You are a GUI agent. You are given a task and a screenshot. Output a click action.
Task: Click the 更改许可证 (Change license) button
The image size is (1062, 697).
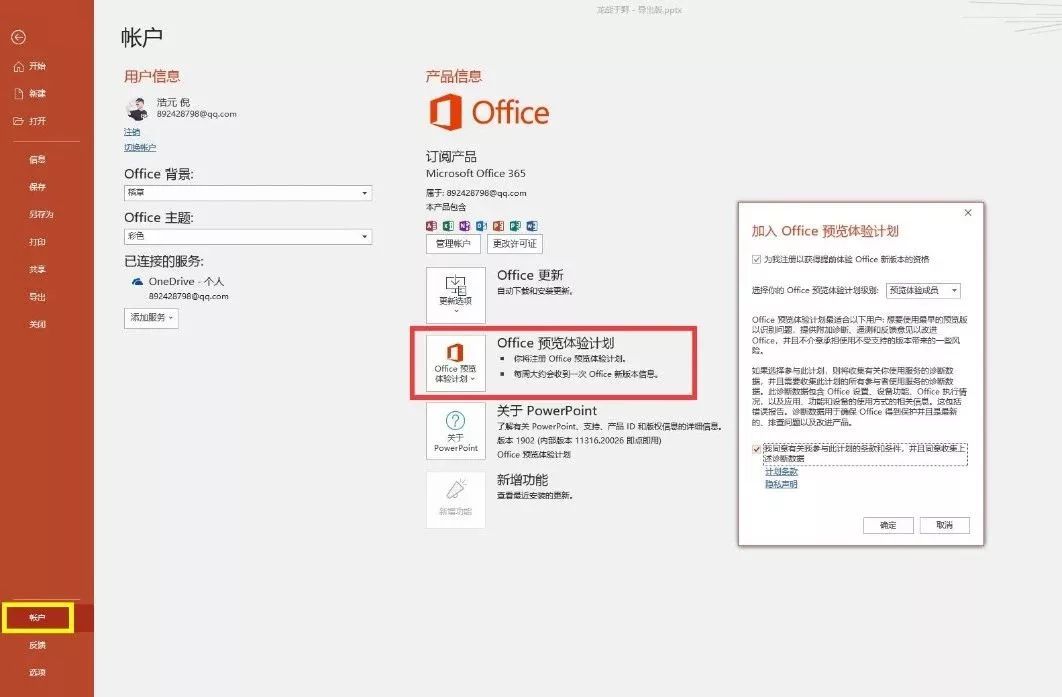point(515,244)
